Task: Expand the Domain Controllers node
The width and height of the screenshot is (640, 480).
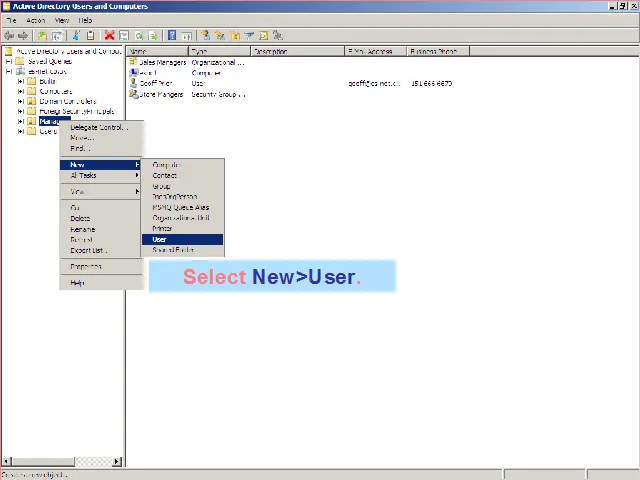Action: pos(21,101)
